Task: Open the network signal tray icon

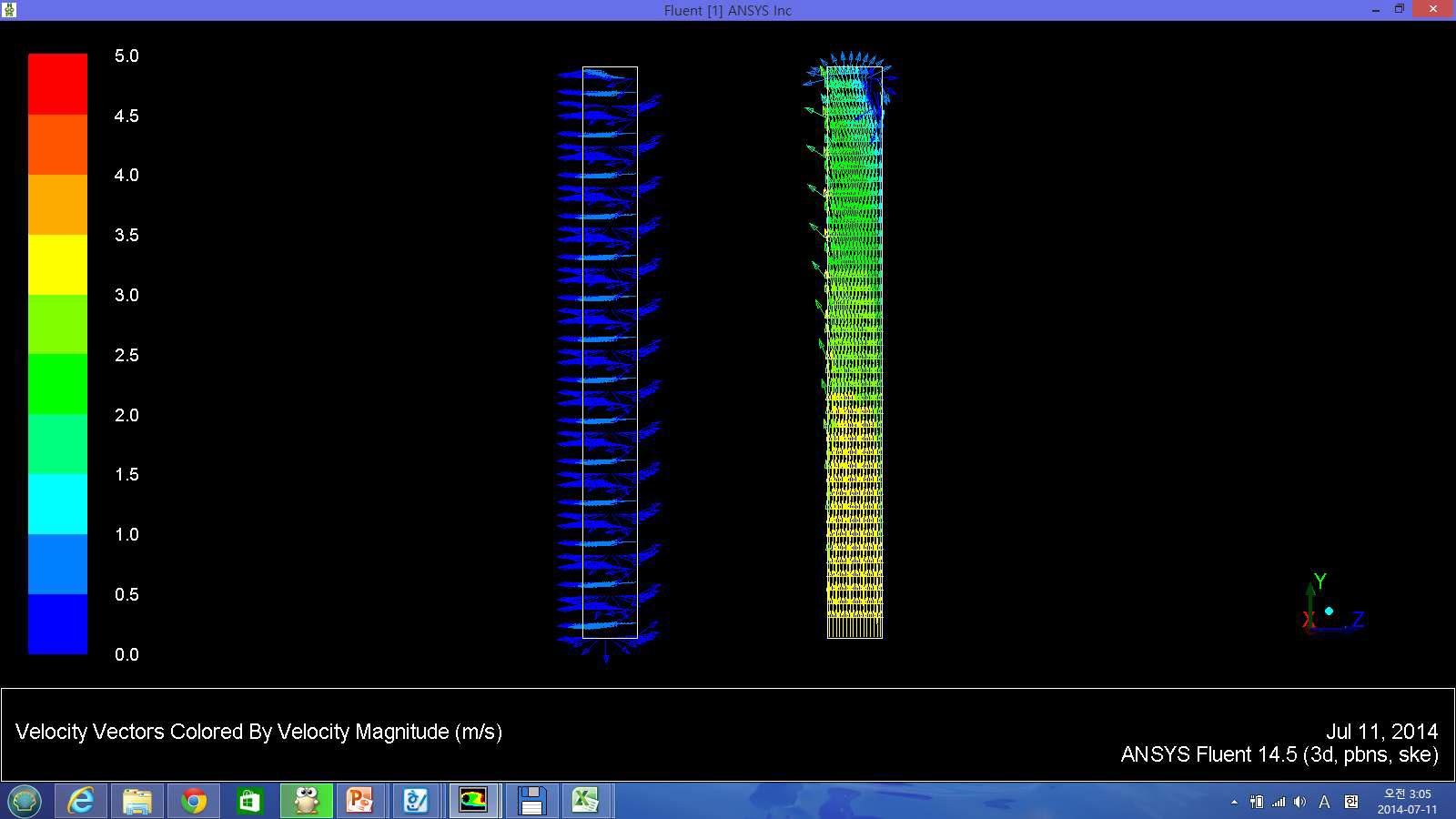Action: click(1279, 802)
